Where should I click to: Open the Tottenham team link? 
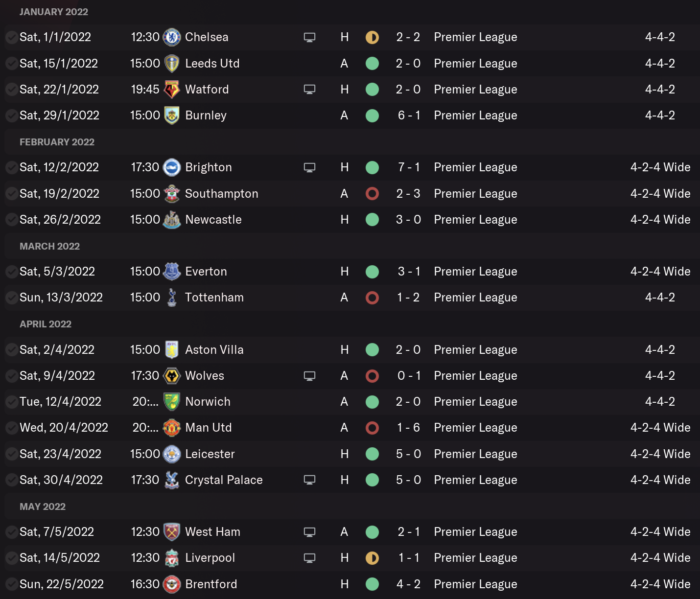[214, 298]
